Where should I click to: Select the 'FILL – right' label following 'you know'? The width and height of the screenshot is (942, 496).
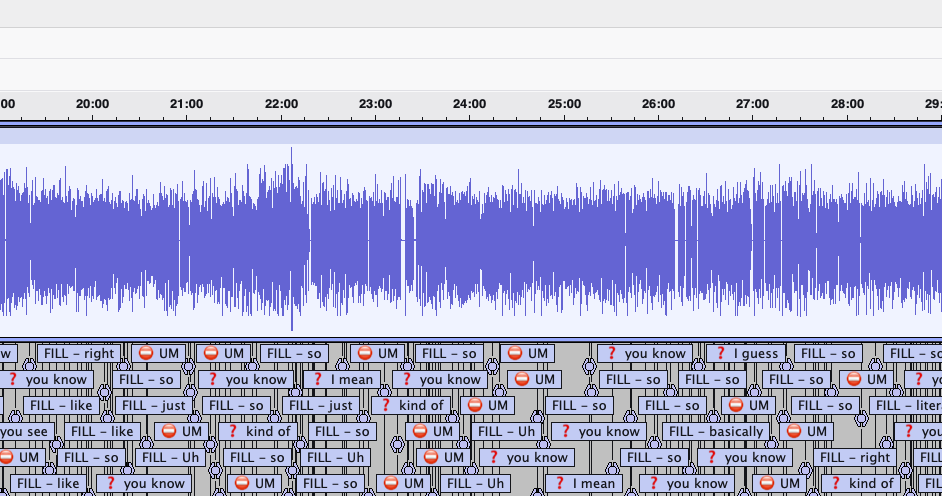[x=853, y=458]
